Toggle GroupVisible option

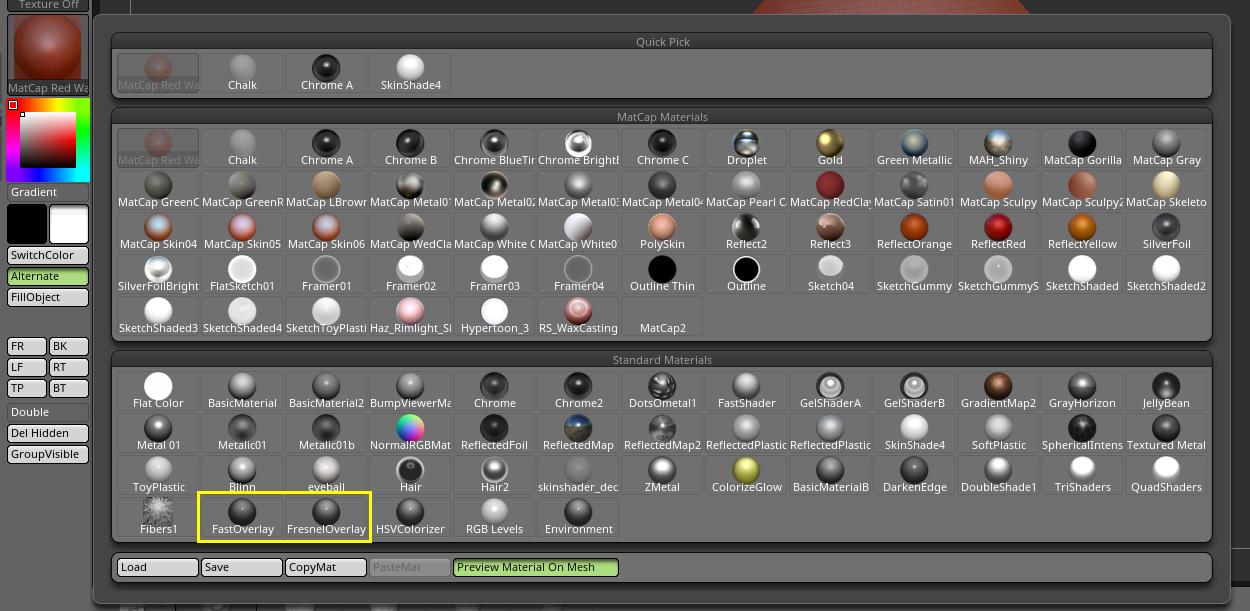[48, 454]
